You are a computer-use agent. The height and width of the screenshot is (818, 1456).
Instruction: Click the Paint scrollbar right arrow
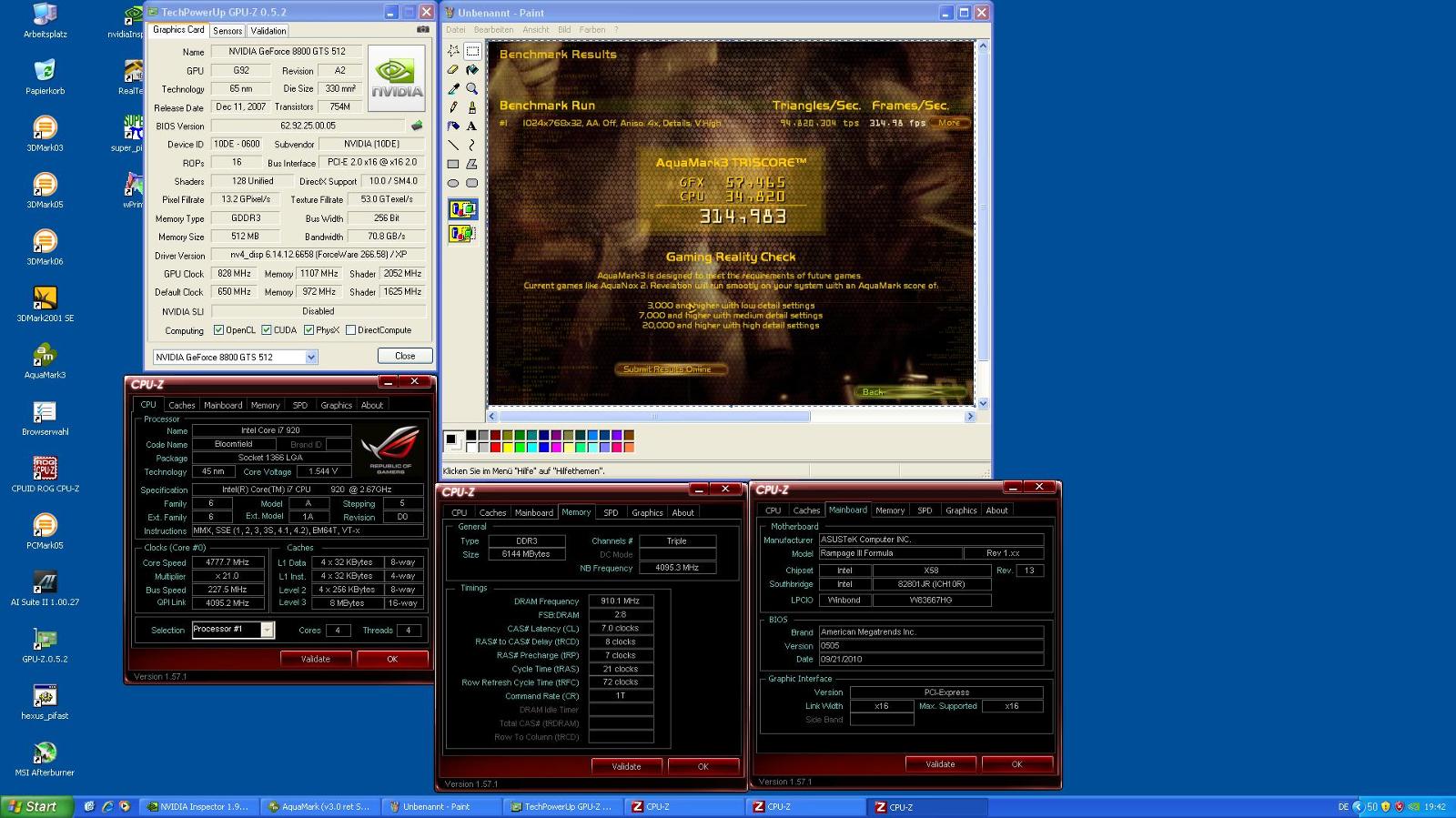point(970,416)
